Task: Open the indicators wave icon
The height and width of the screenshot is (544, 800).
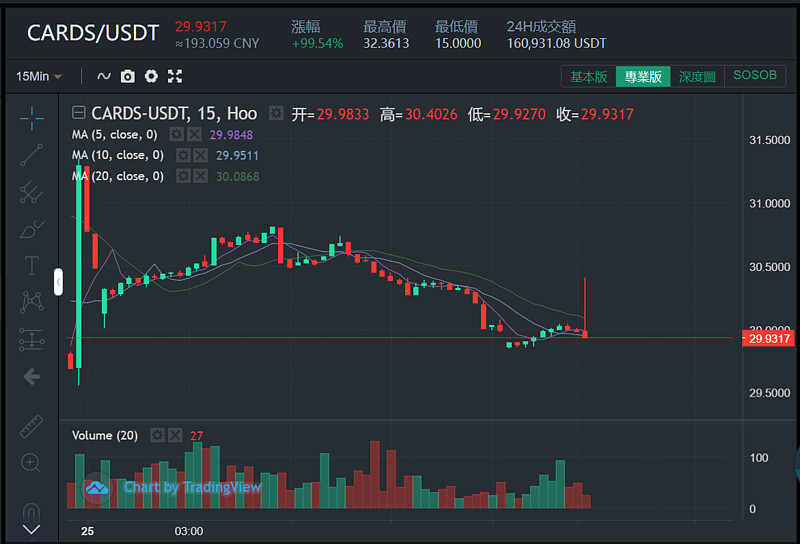Action: point(104,76)
